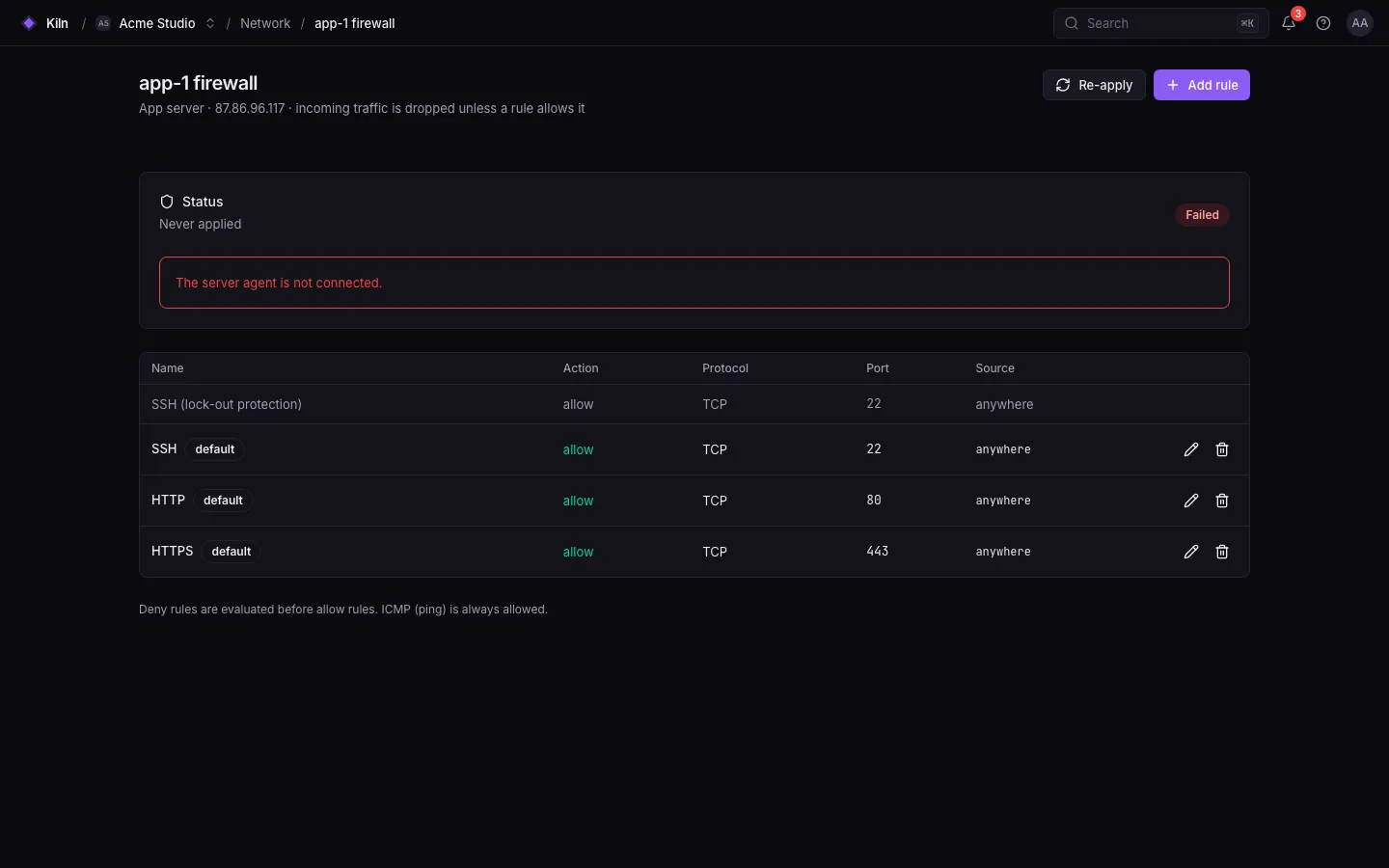
Task: Delete the HTTPS rule trash icon
Action: pyautogui.click(x=1222, y=552)
